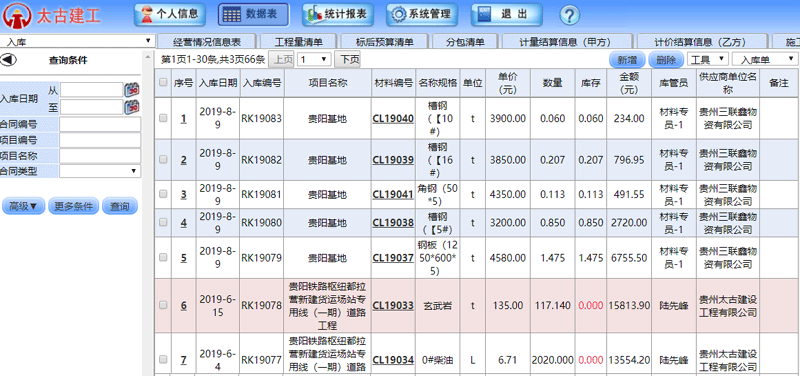Open material link CL19033

(393, 306)
